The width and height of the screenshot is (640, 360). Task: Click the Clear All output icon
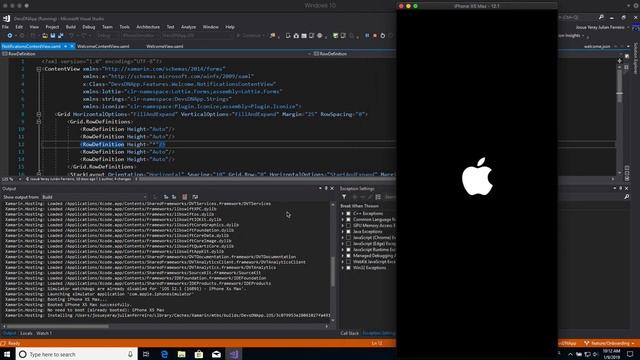(x=184, y=197)
